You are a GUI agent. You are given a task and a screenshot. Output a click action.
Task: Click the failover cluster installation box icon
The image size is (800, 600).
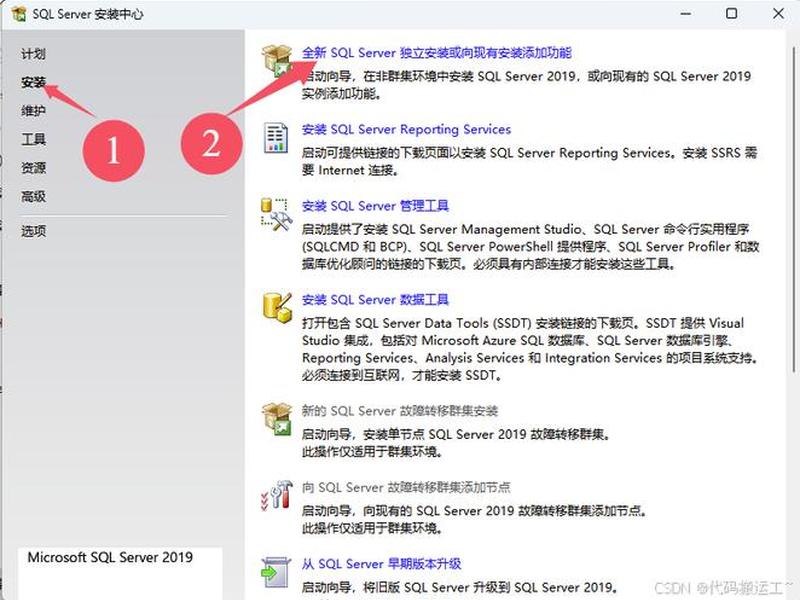click(277, 418)
